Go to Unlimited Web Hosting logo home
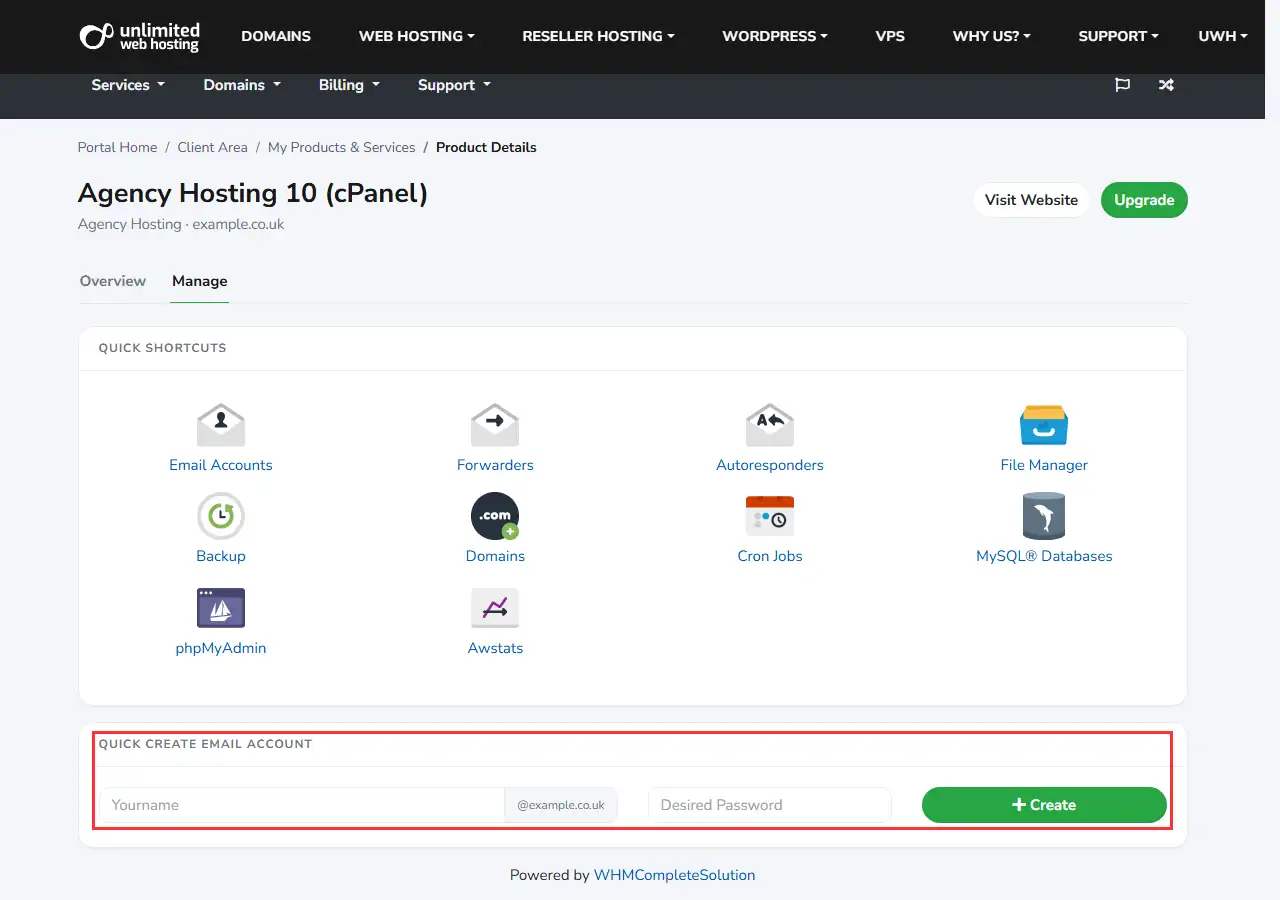This screenshot has height=900, width=1280. tap(139, 36)
